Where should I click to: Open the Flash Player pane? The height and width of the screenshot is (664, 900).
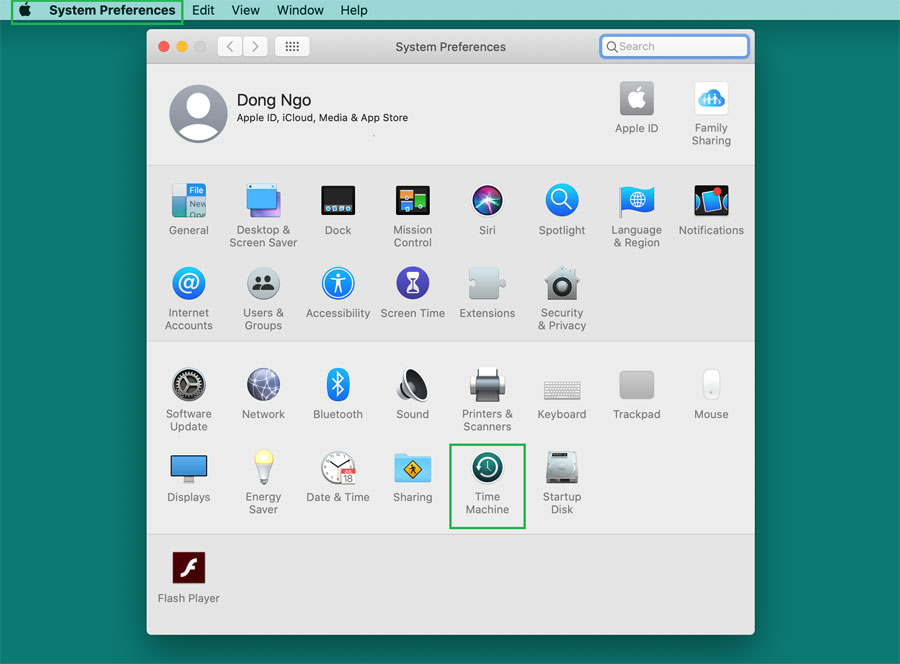click(188, 569)
